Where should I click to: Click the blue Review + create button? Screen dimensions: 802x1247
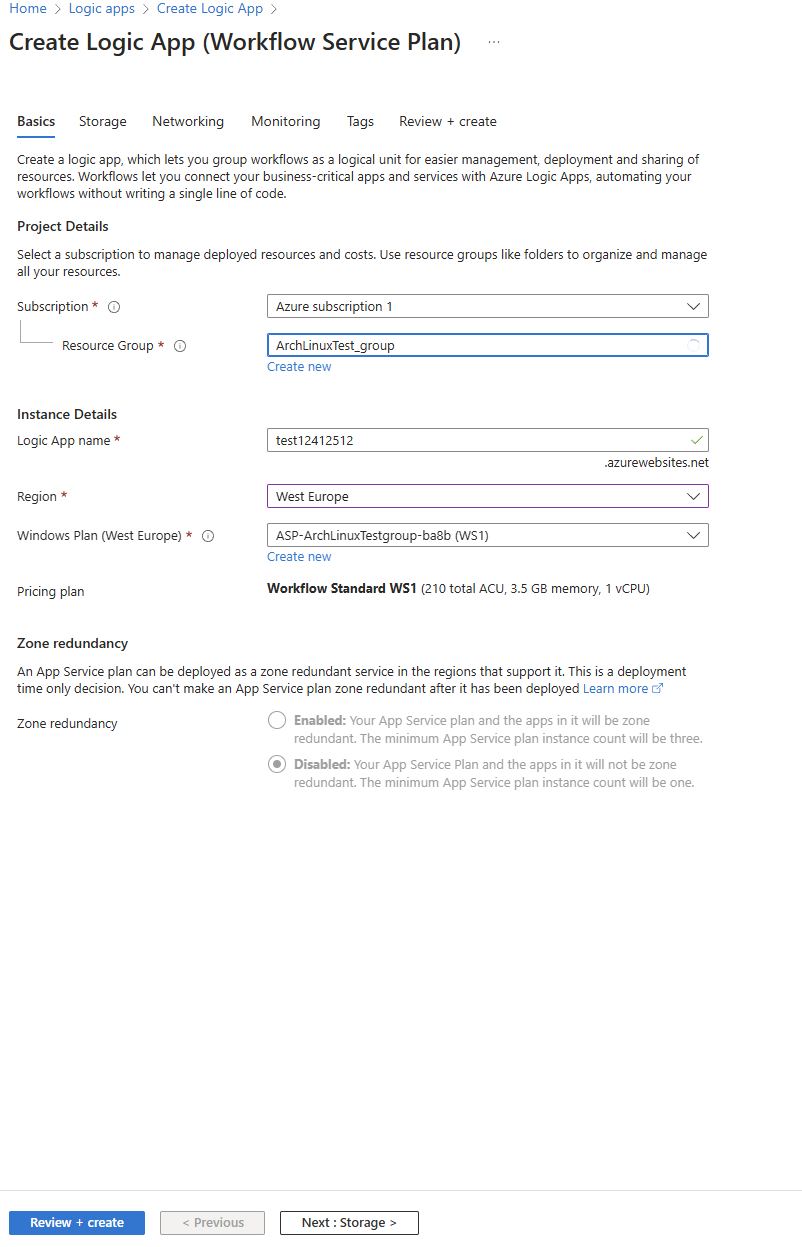pos(77,1223)
